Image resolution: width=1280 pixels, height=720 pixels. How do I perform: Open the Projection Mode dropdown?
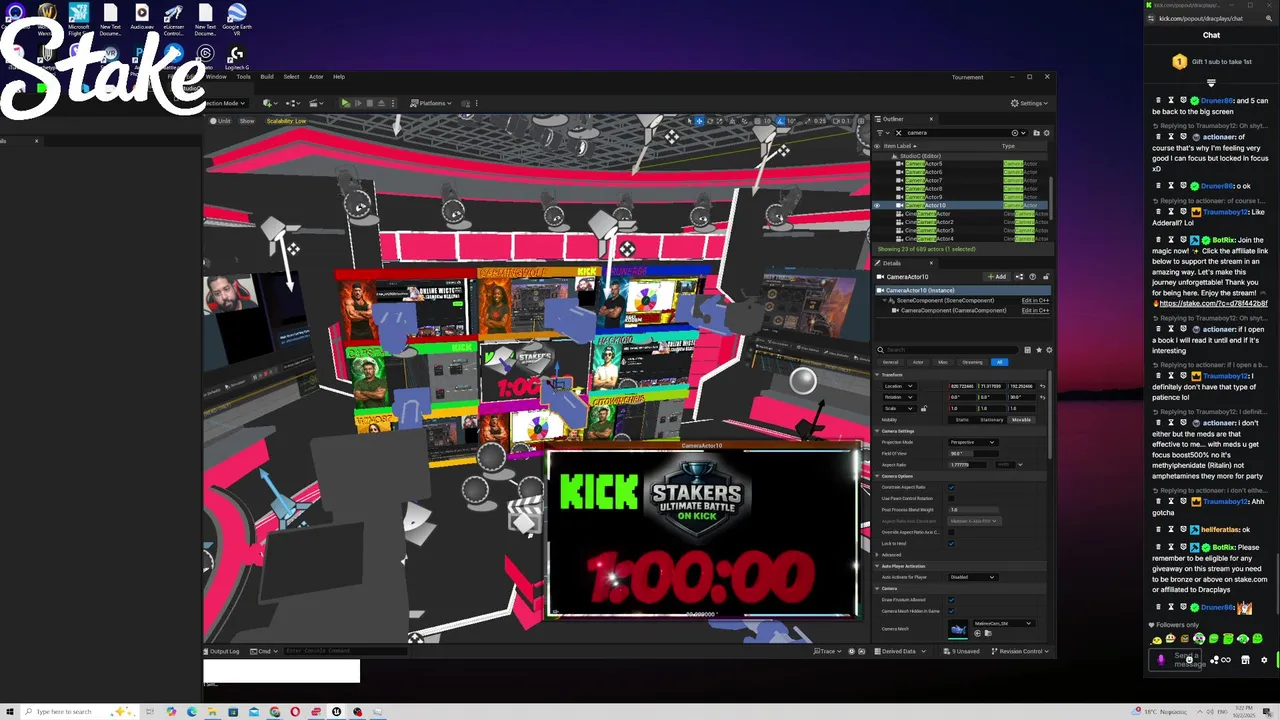point(973,442)
